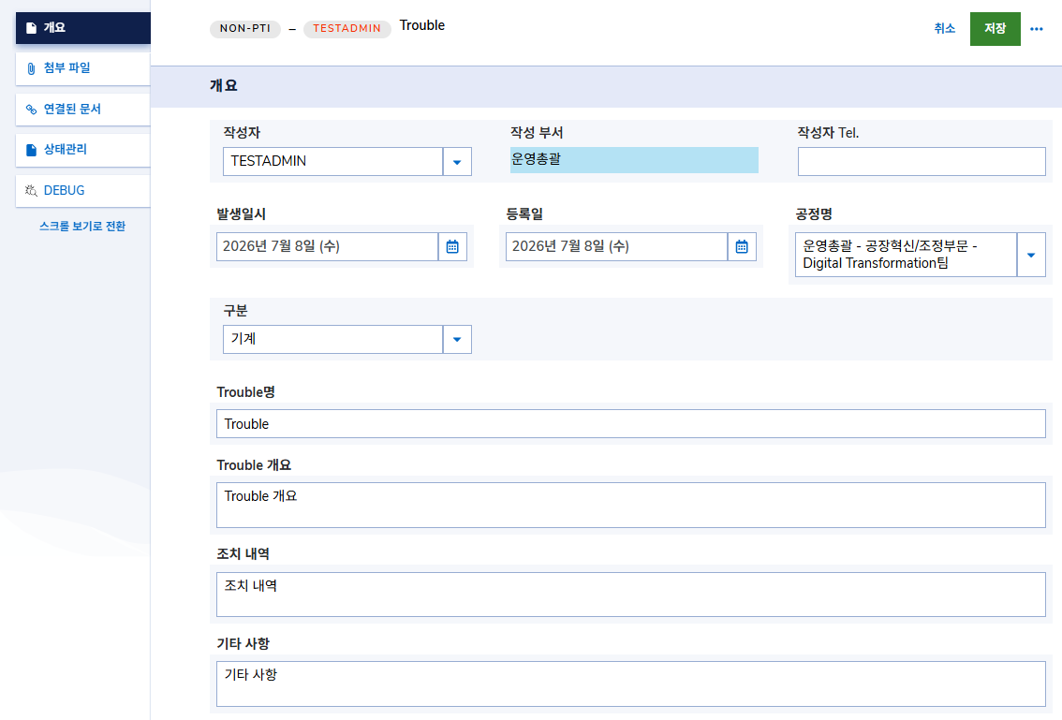The image size is (1062, 720).
Task: Click the Trouble 개요 text area
Action: (631, 505)
